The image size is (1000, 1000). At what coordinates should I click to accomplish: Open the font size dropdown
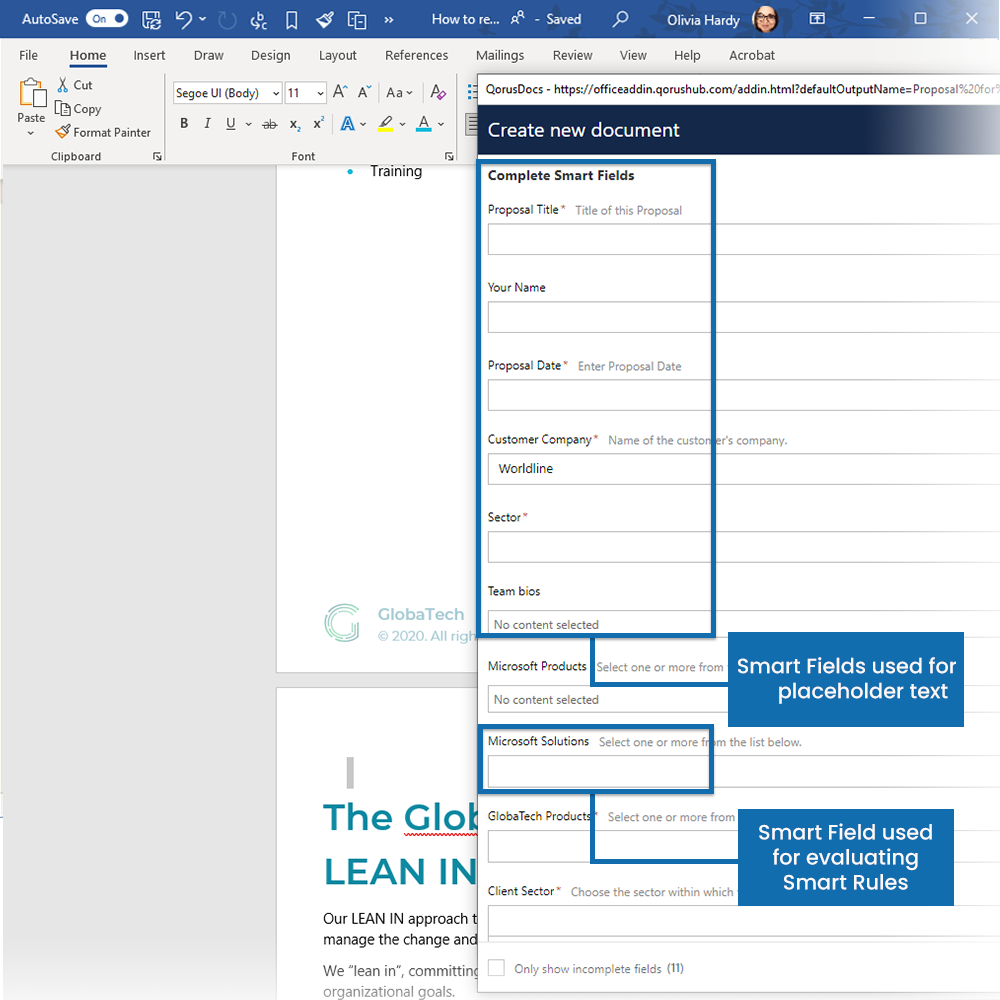(x=320, y=93)
